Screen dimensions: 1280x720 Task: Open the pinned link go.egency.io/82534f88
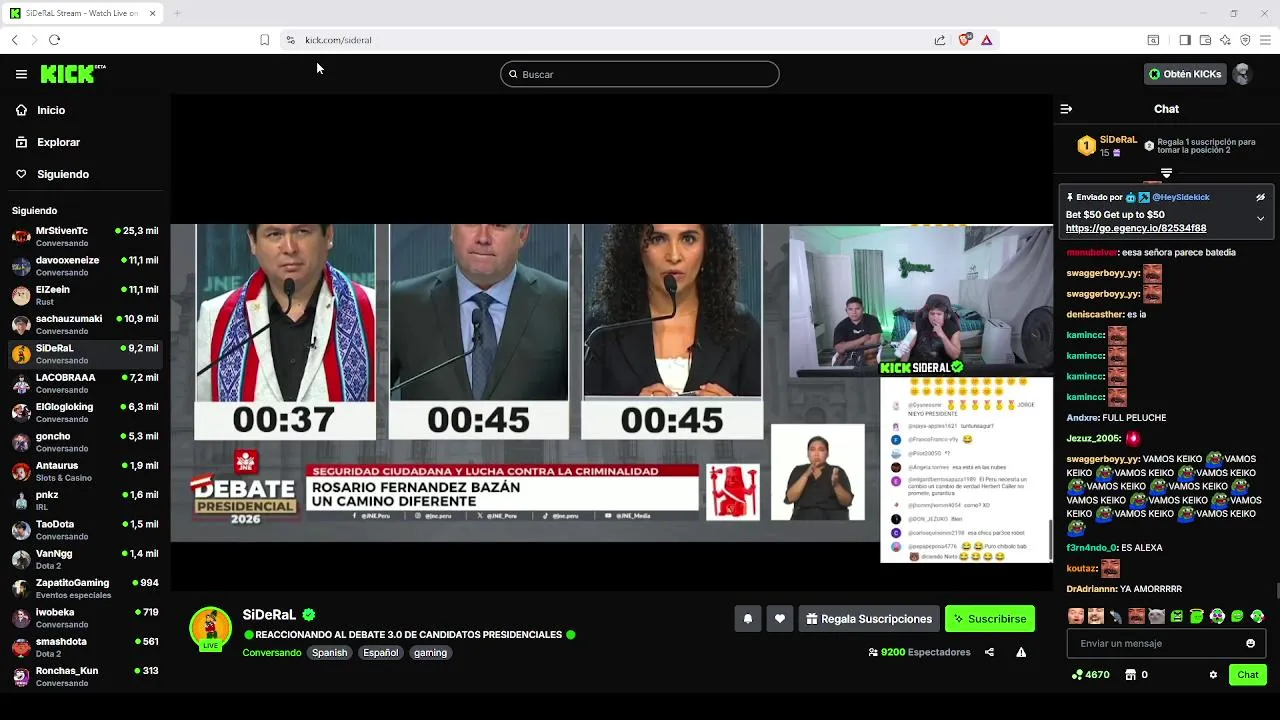[1136, 228]
